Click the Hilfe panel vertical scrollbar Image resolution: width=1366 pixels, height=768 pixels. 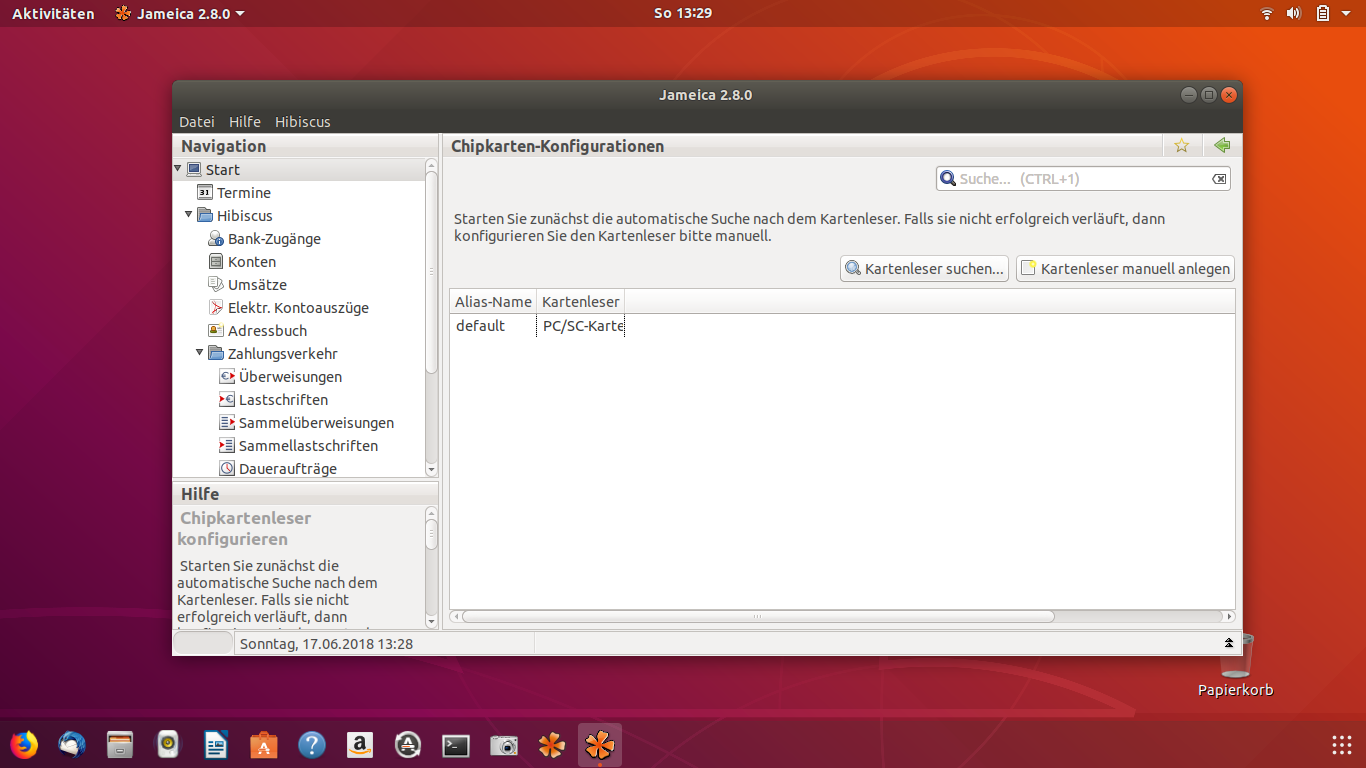click(431, 534)
